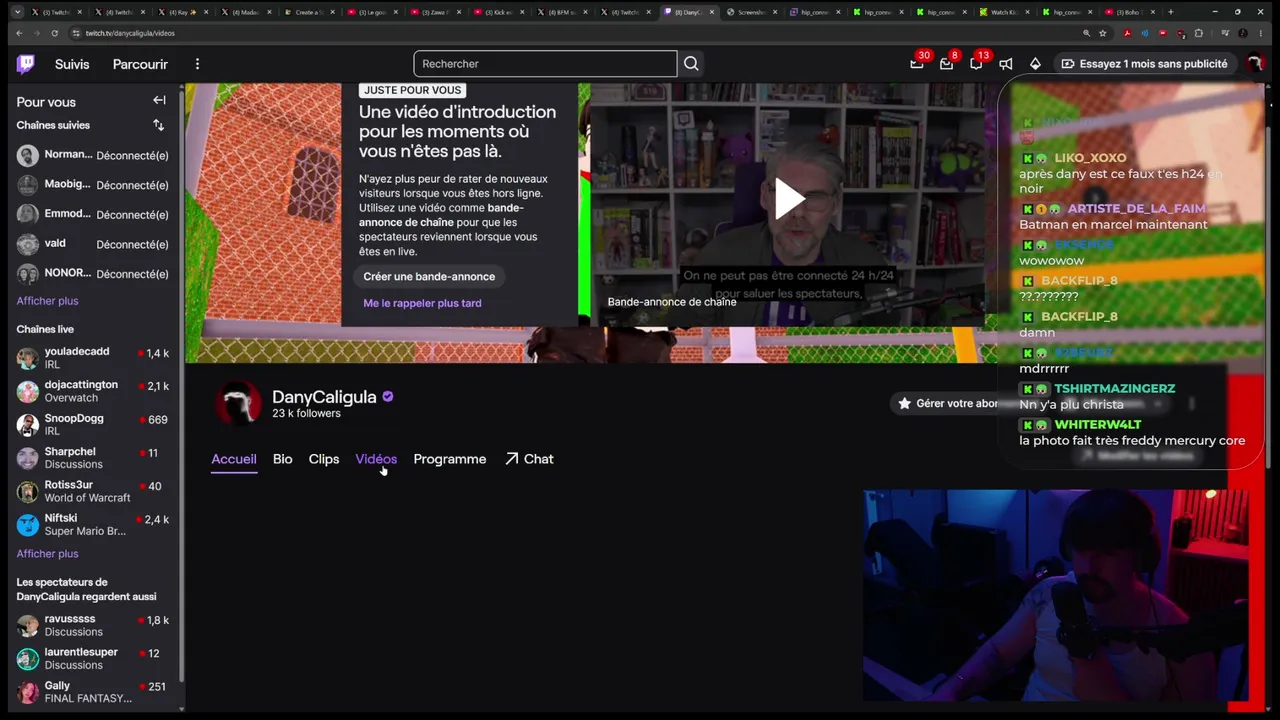
Task: Click the dojacattington channel avatar
Action: [28, 391]
